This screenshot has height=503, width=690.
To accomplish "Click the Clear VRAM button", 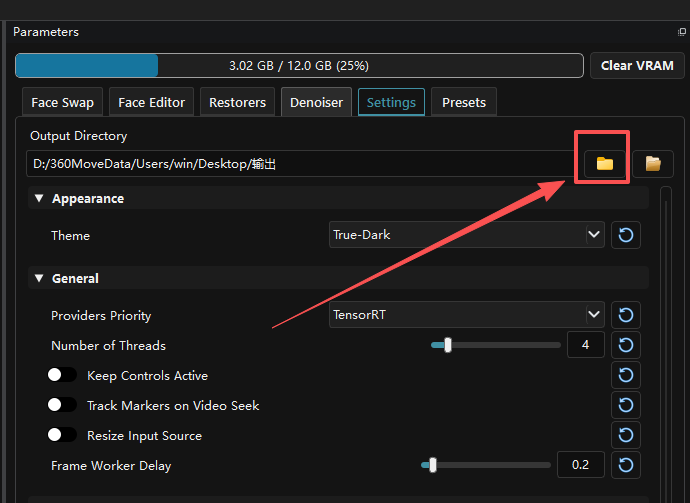I will [x=637, y=66].
